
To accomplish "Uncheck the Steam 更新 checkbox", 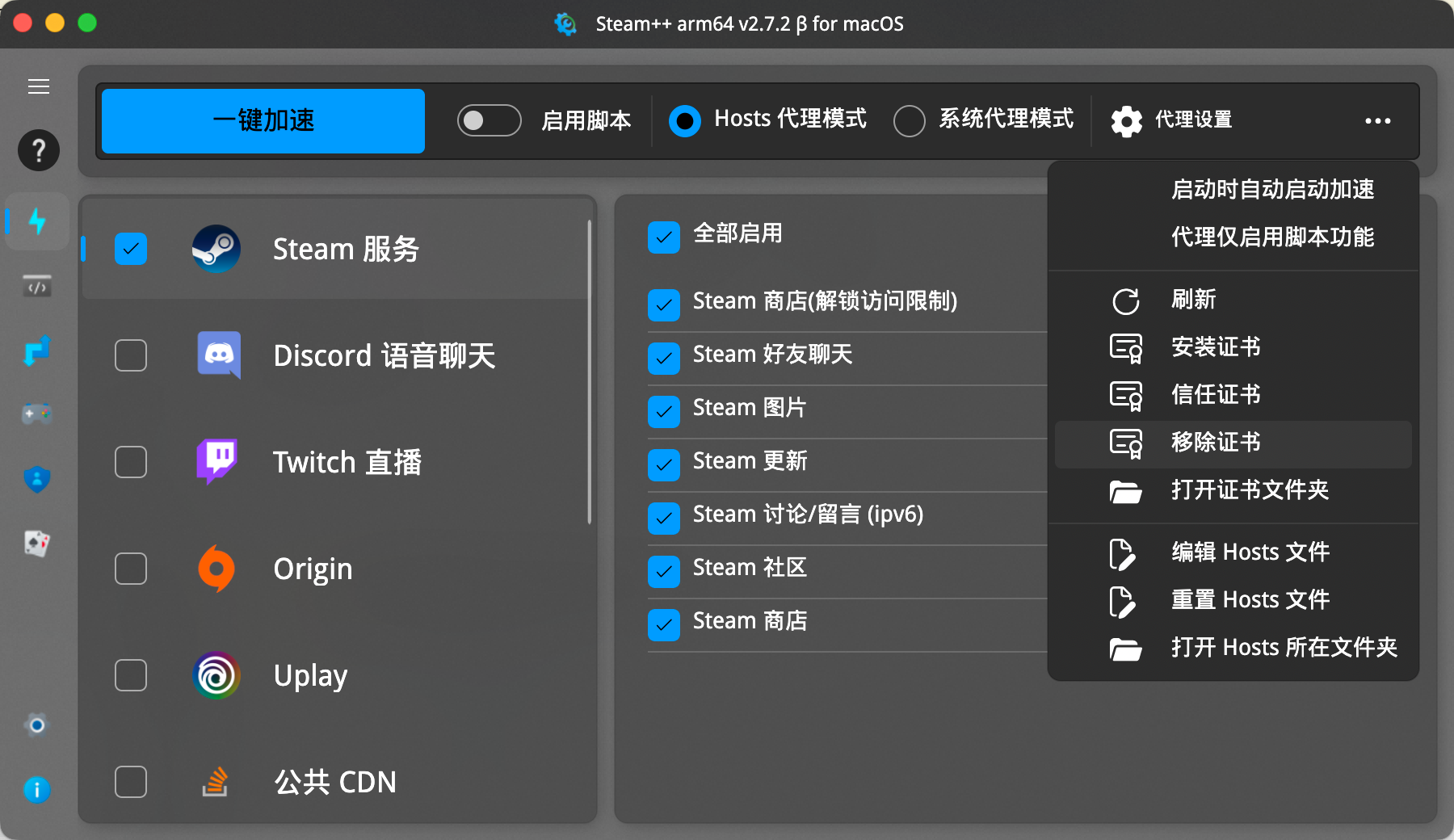I will coord(664,465).
